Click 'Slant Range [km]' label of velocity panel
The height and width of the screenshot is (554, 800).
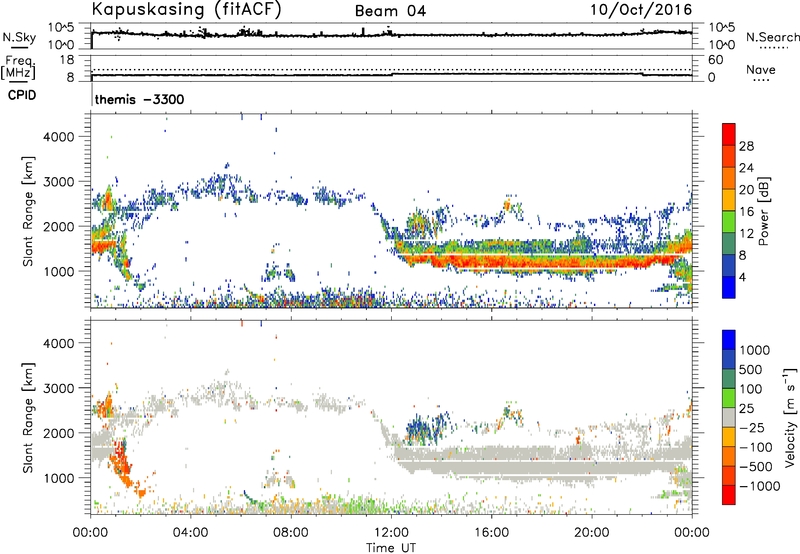click(28, 418)
